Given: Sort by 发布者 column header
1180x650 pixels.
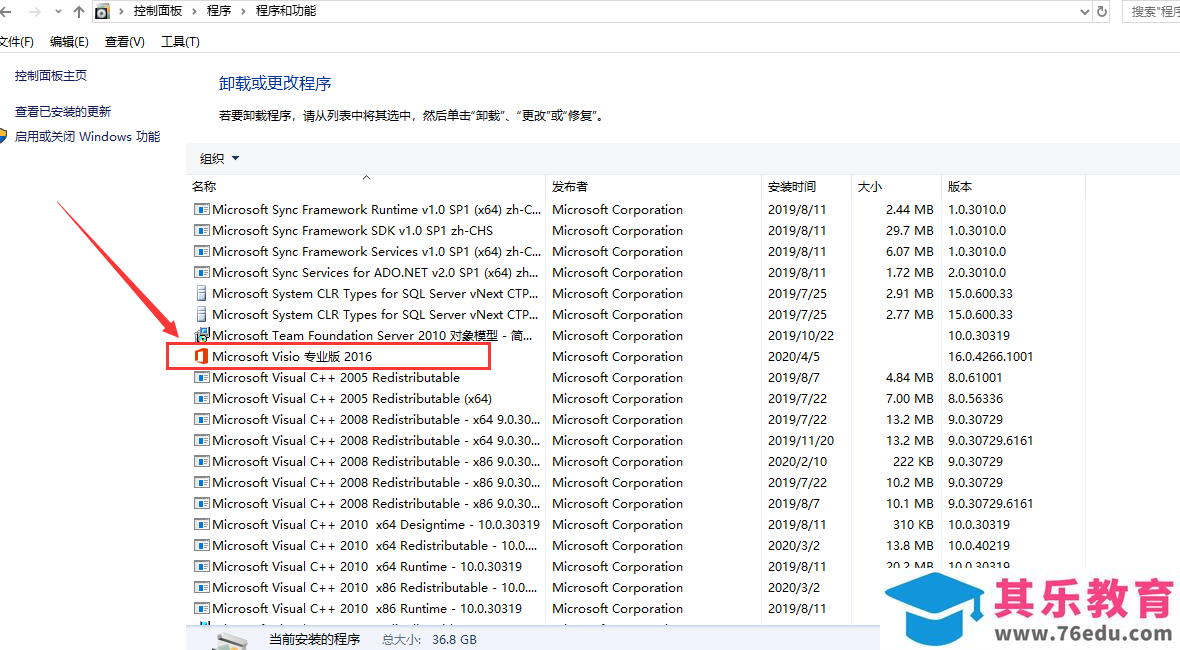Looking at the screenshot, I should (570, 187).
